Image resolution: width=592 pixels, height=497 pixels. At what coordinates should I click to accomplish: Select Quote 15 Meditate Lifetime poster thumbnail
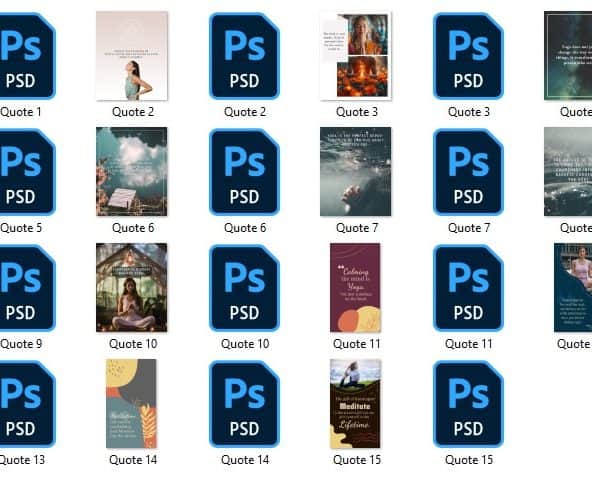(355, 404)
